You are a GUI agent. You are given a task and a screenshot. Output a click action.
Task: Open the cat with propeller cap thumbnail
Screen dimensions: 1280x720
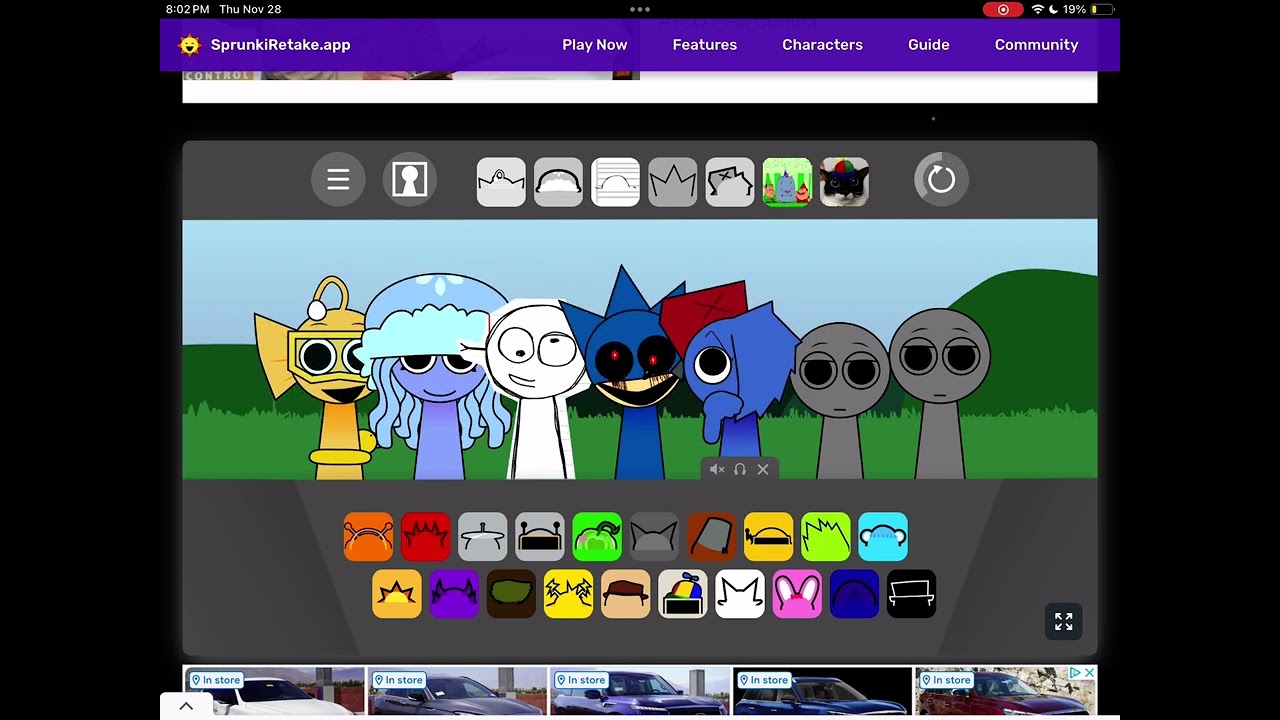tap(844, 182)
